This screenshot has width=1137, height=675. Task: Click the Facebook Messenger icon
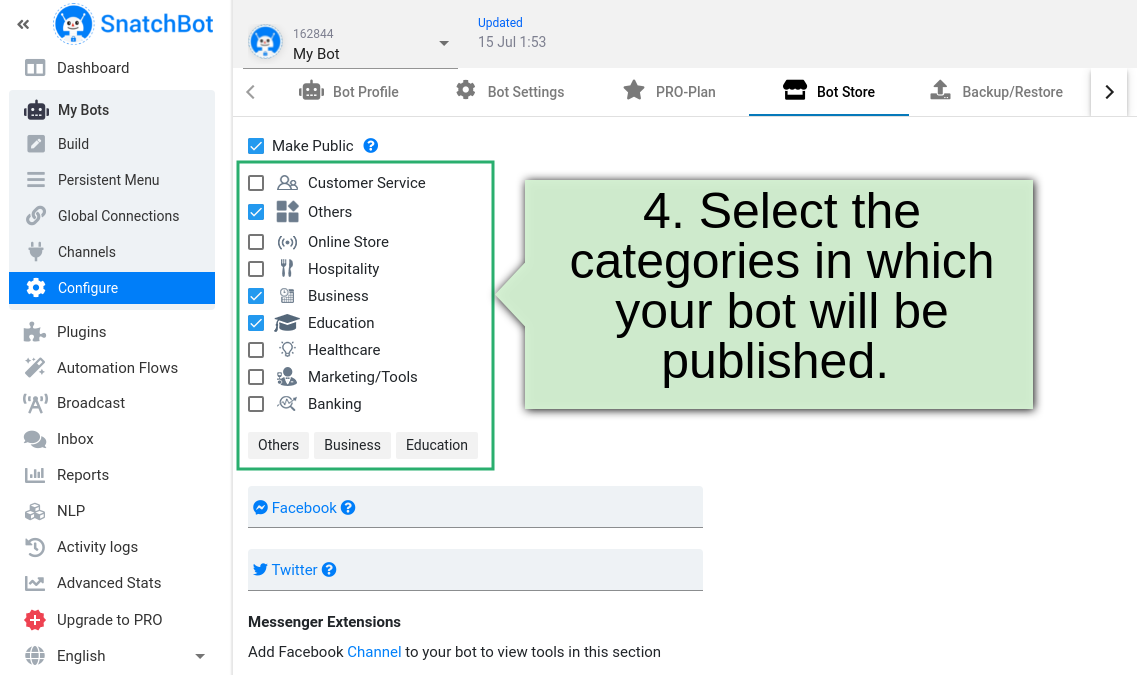260,508
